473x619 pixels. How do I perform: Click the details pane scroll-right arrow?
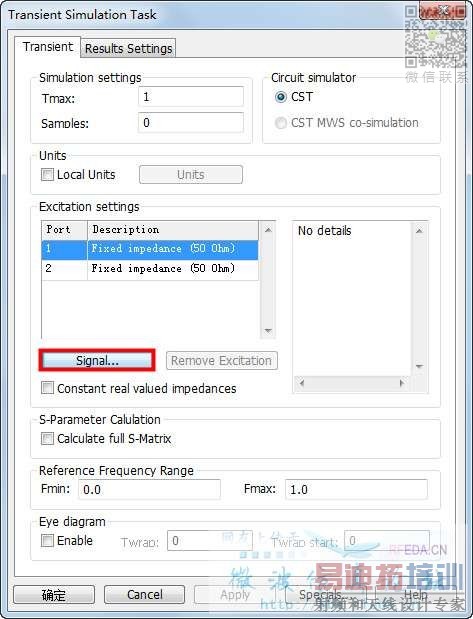point(402,383)
